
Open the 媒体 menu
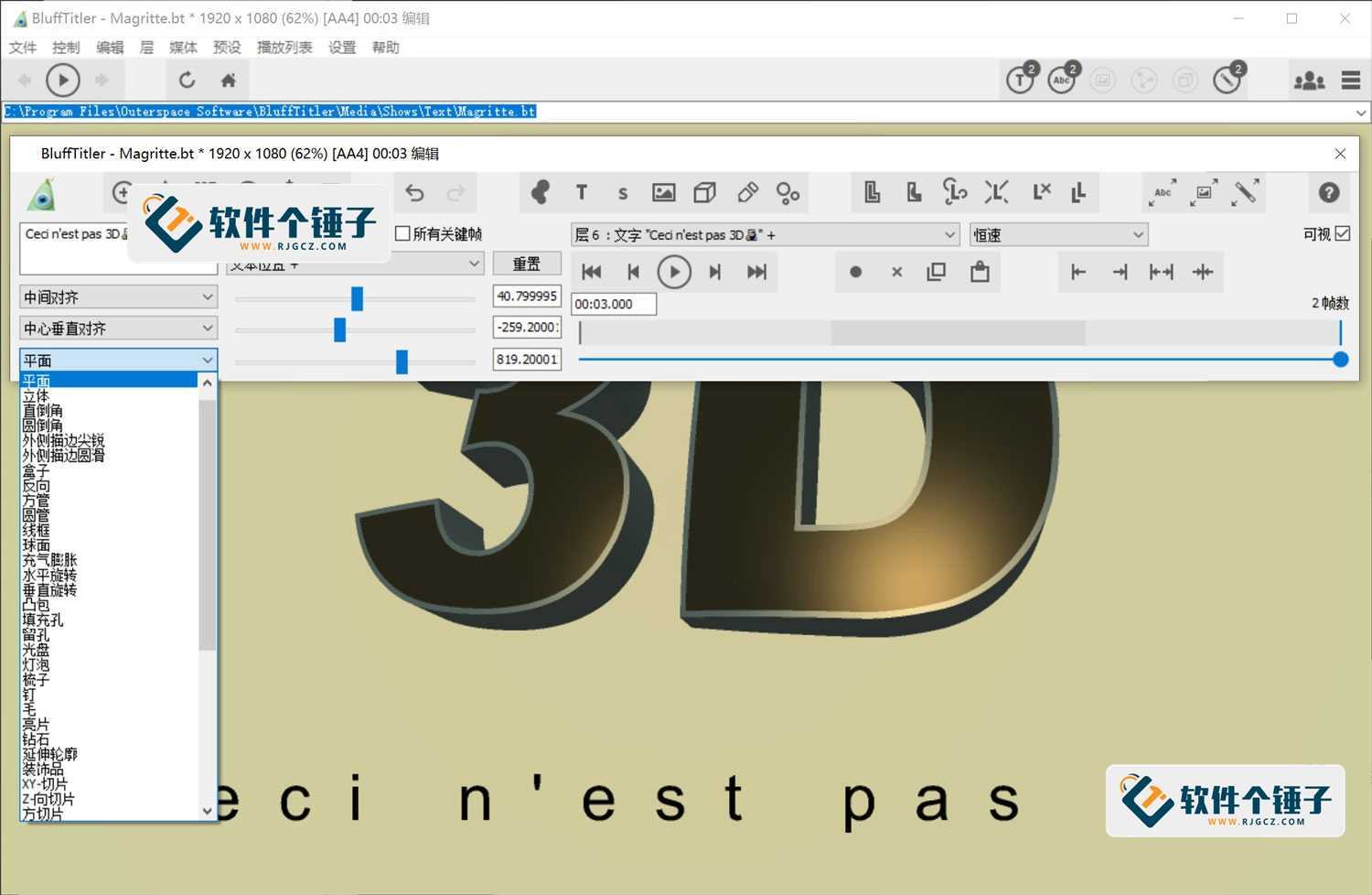pos(183,48)
